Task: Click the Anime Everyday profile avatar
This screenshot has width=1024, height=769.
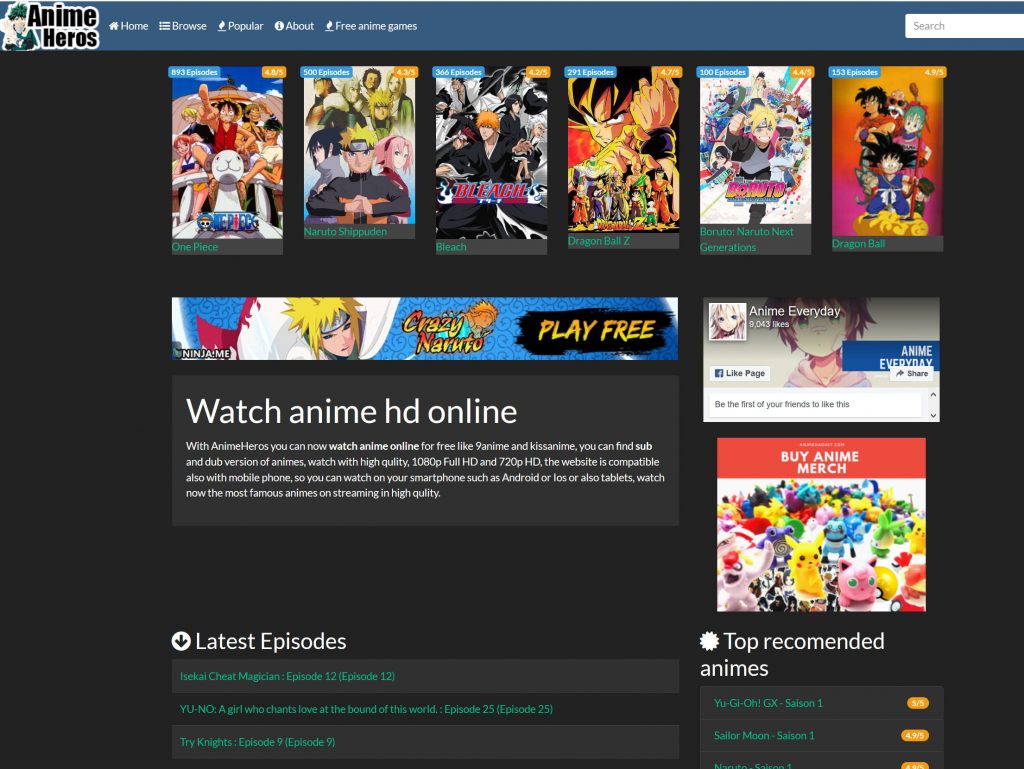Action: click(x=727, y=322)
